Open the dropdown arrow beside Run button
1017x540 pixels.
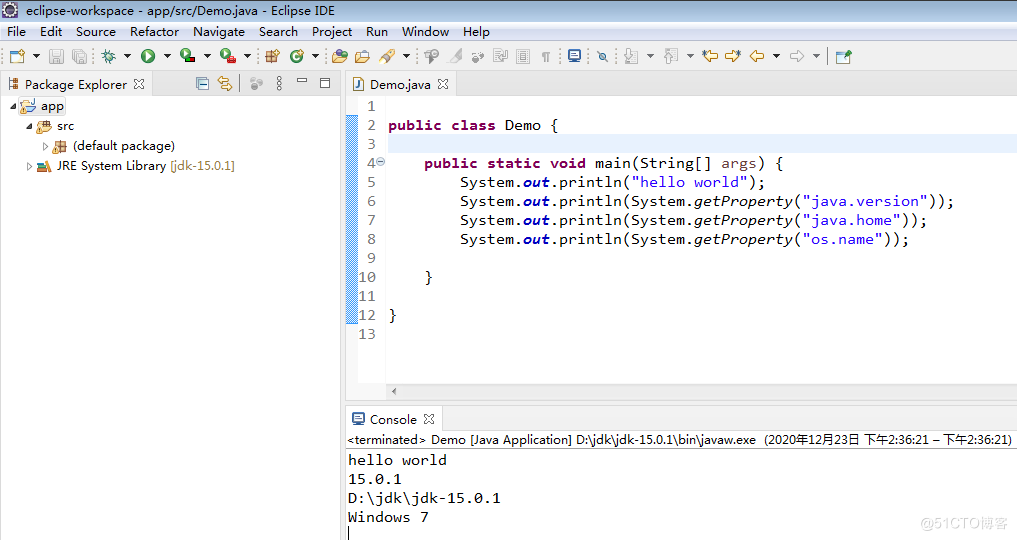167,57
